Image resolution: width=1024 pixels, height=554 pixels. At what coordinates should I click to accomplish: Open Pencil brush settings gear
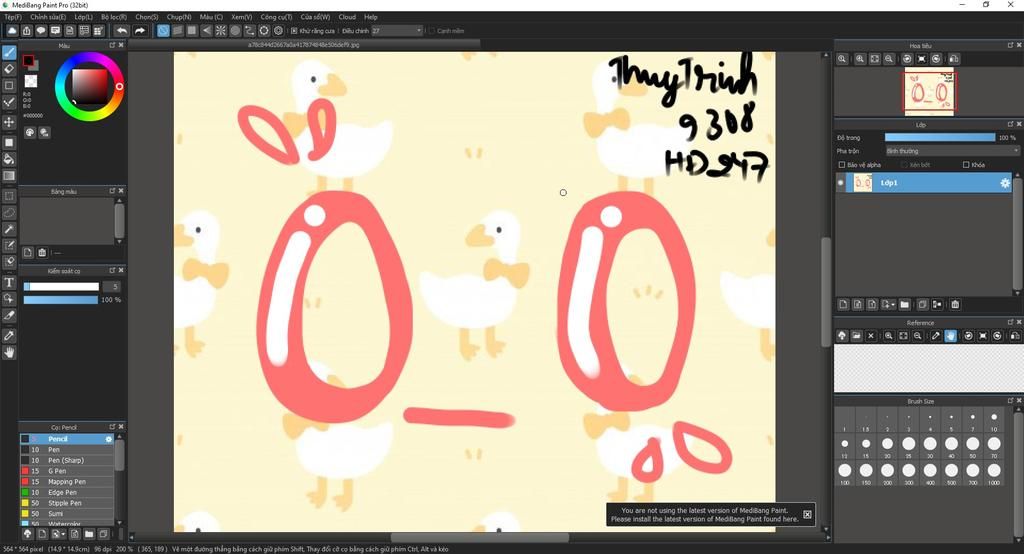pos(109,439)
